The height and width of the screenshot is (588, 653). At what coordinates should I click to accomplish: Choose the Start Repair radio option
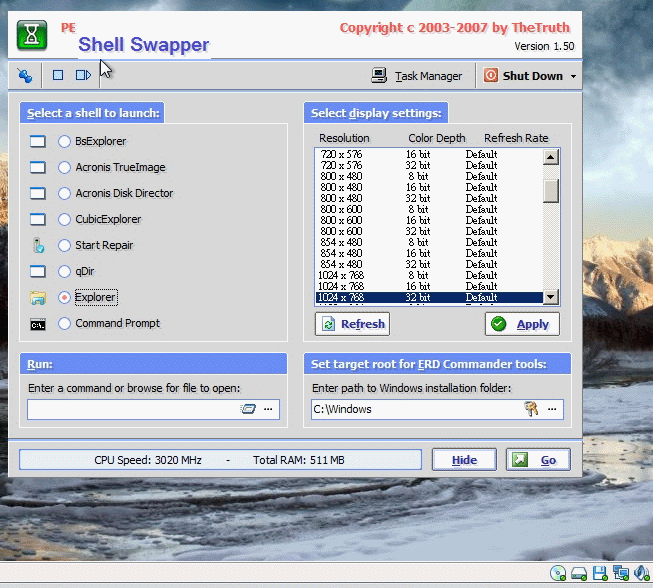click(x=64, y=245)
